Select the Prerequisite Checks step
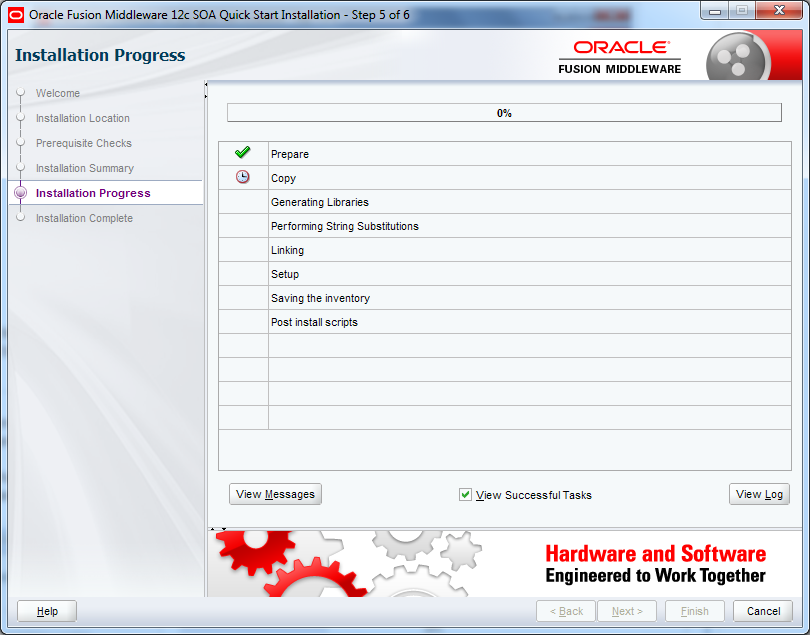The width and height of the screenshot is (810, 635). (x=84, y=143)
